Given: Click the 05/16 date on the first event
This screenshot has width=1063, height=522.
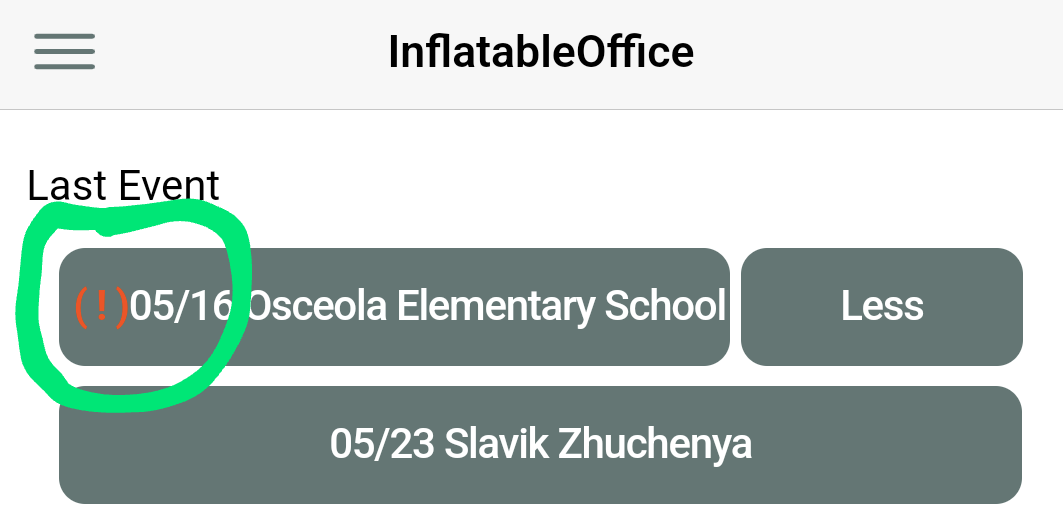Looking at the screenshot, I should point(181,307).
